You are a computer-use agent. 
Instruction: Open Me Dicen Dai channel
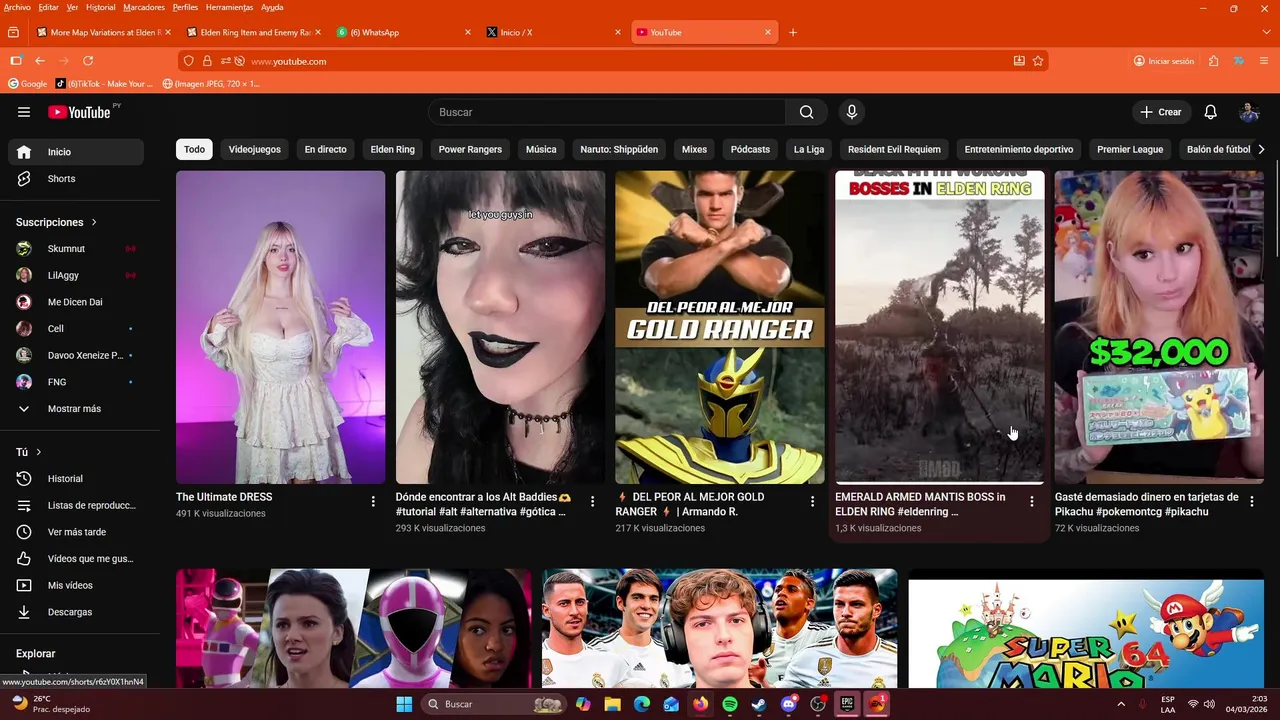click(x=76, y=302)
